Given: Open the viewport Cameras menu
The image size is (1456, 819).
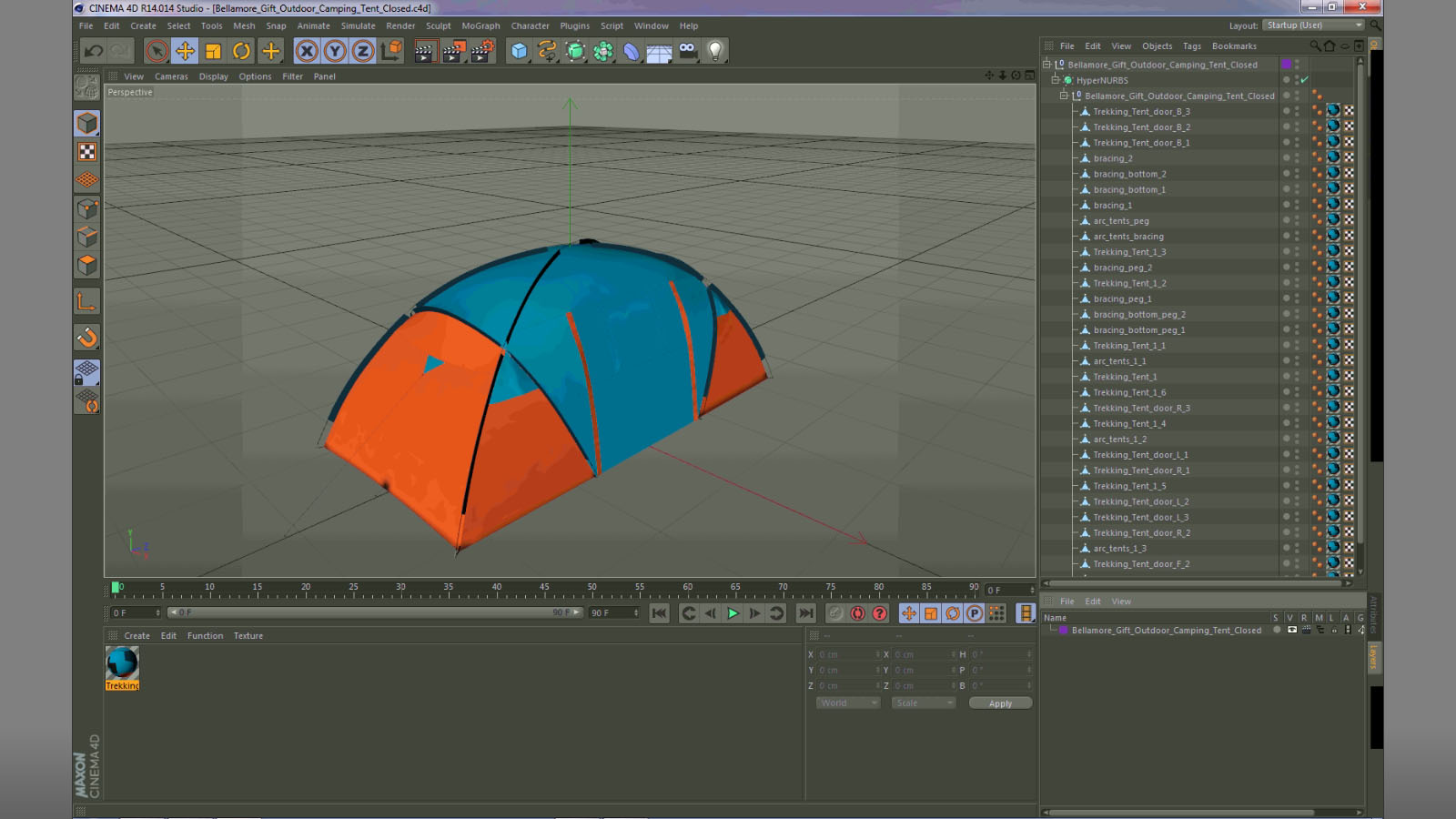Looking at the screenshot, I should (x=171, y=76).
